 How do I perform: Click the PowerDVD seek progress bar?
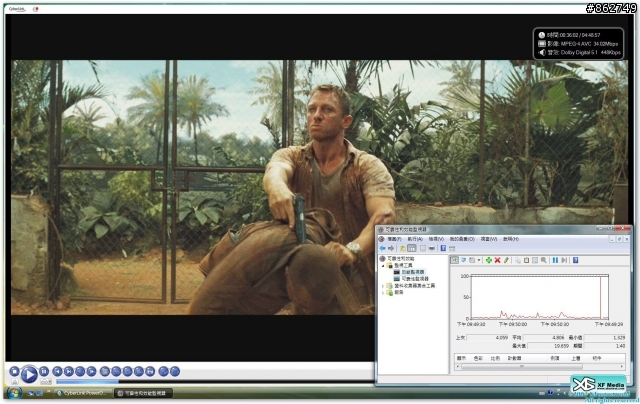coord(214,382)
